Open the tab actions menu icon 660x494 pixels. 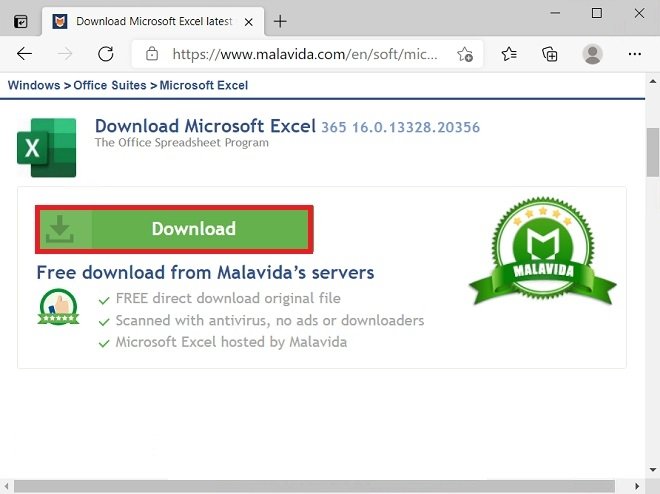pyautogui.click(x=20, y=21)
